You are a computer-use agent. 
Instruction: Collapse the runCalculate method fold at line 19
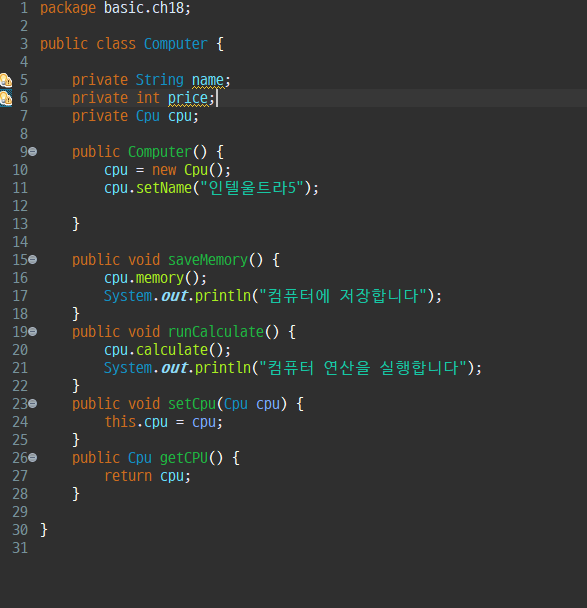[33, 332]
